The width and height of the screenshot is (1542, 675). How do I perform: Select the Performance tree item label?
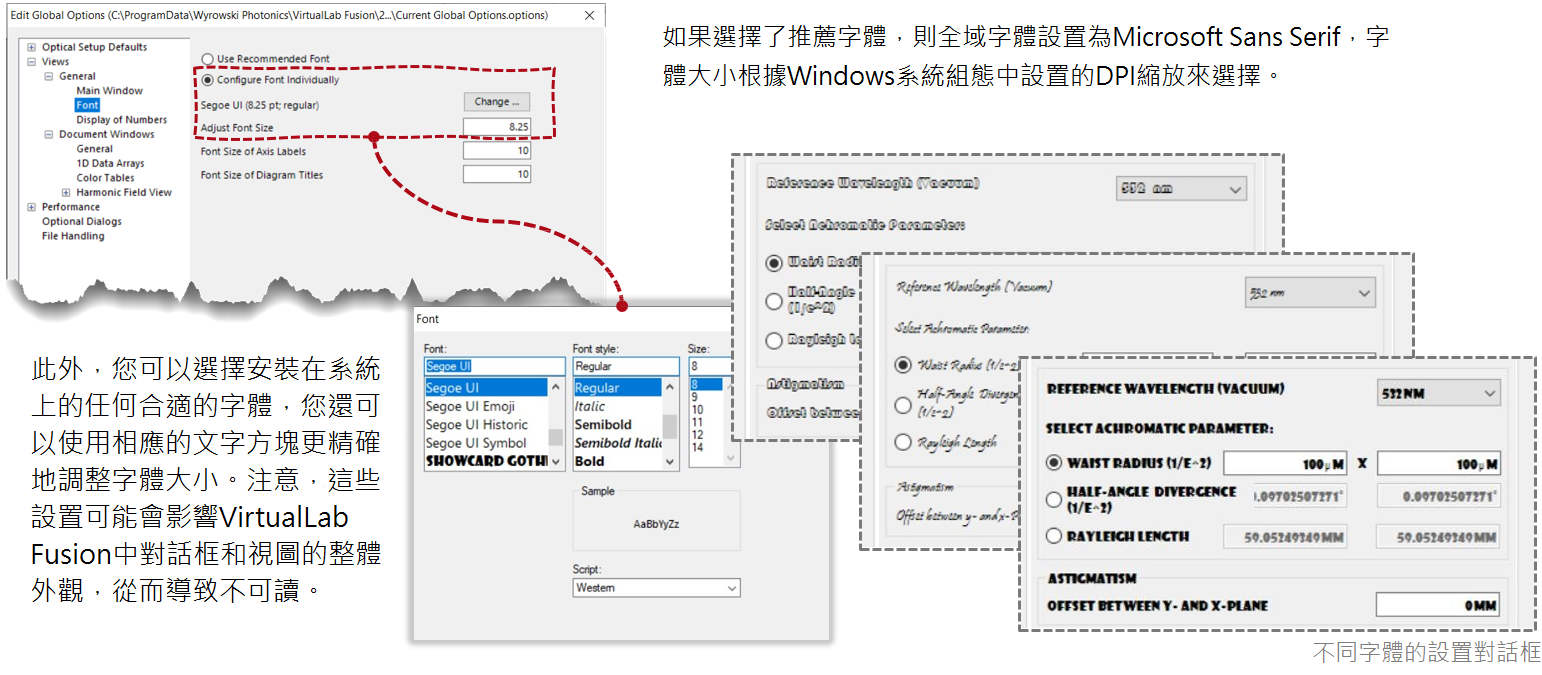pos(71,207)
